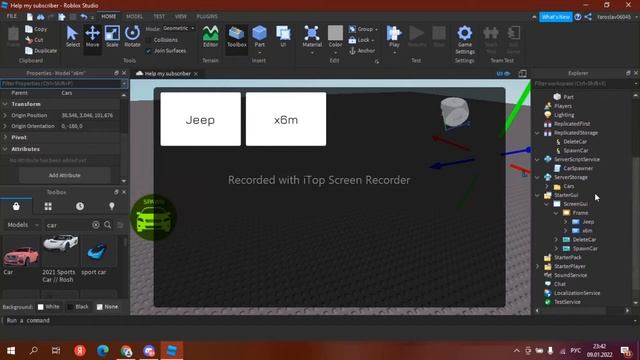Open Game Settings
The width and height of the screenshot is (640, 360).
pyautogui.click(x=465, y=40)
